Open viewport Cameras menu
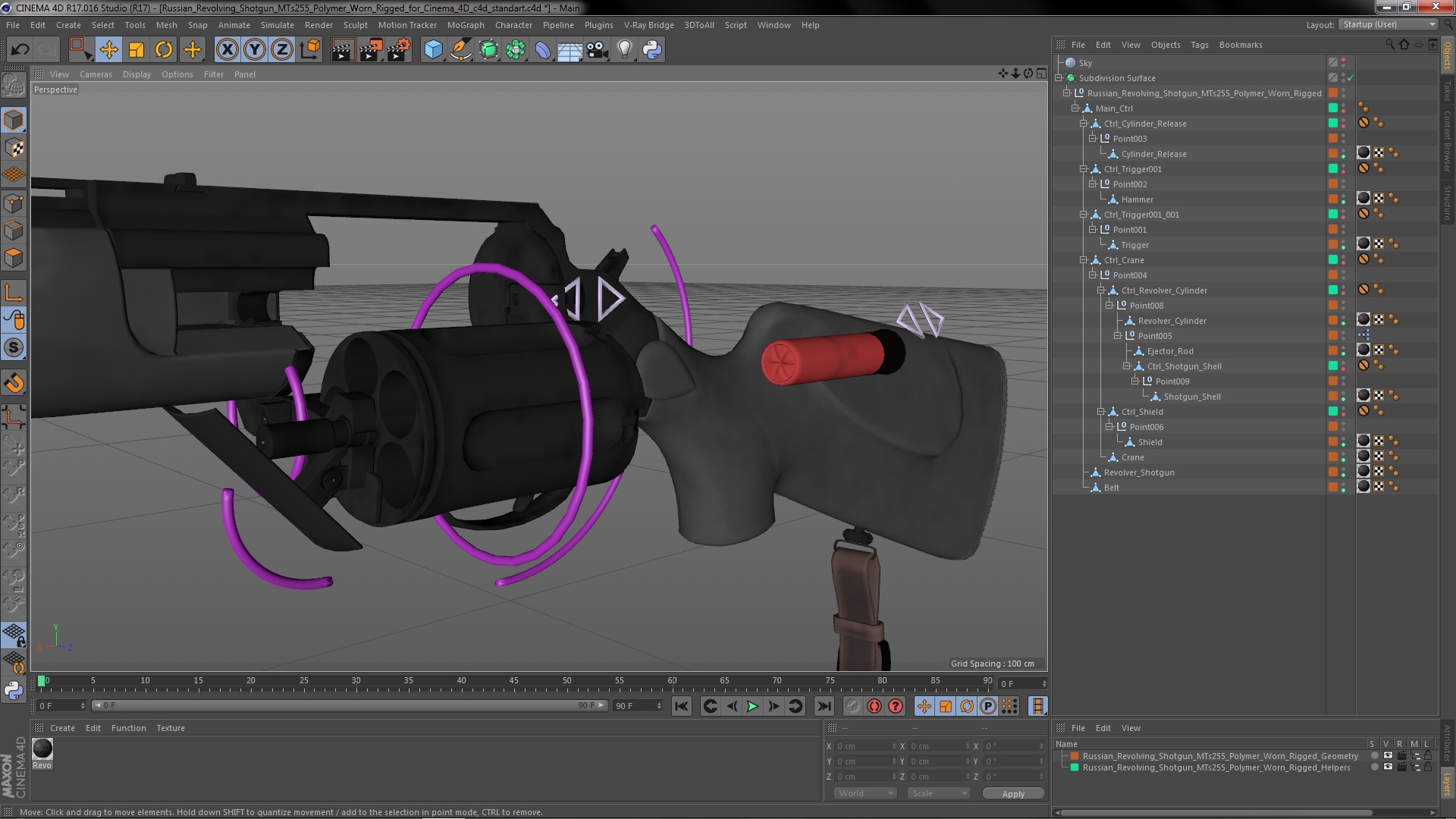This screenshot has width=1456, height=819. point(96,74)
